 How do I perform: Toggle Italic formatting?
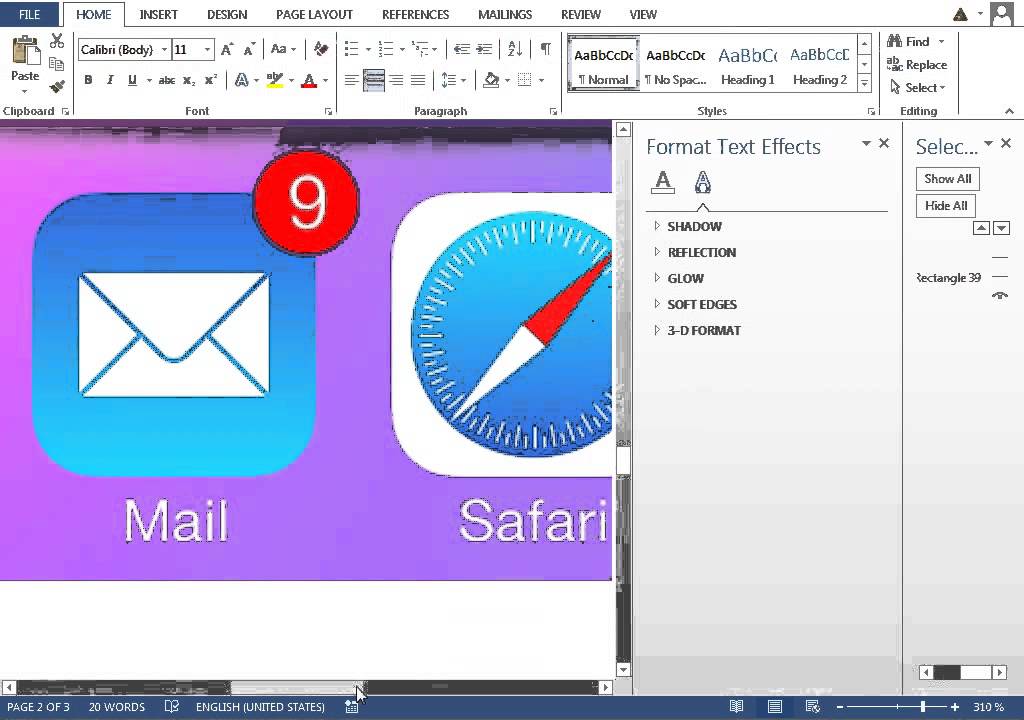click(109, 79)
